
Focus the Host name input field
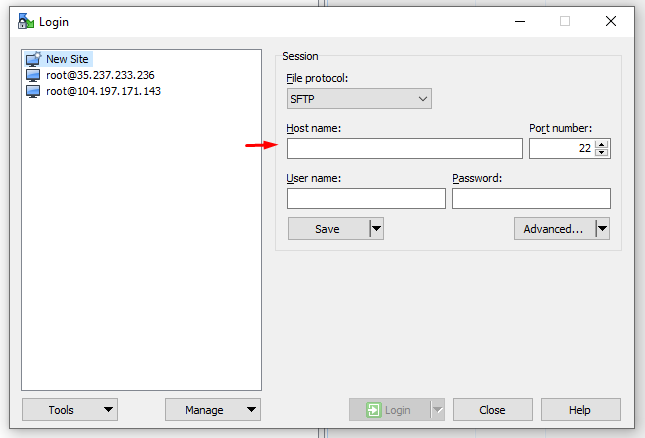coord(404,148)
